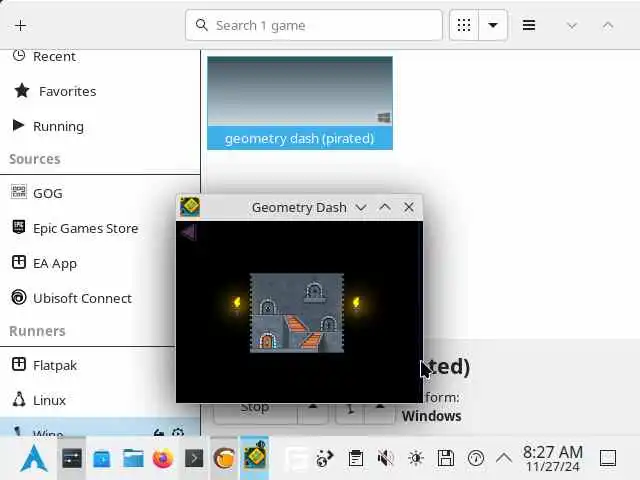This screenshot has width=640, height=480.
Task: Open Dolphin file manager from taskbar
Action: coord(133,458)
